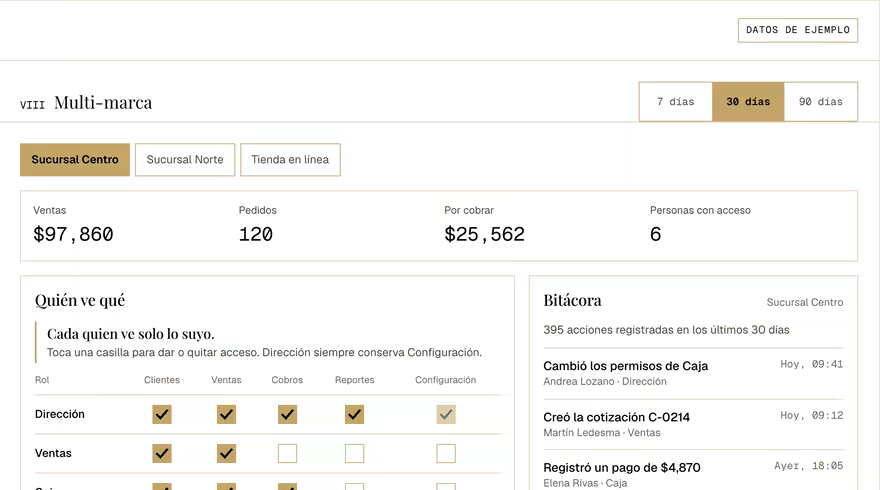Open the log entry Cambió los permisos de Caja
The image size is (880, 490).
click(693, 373)
